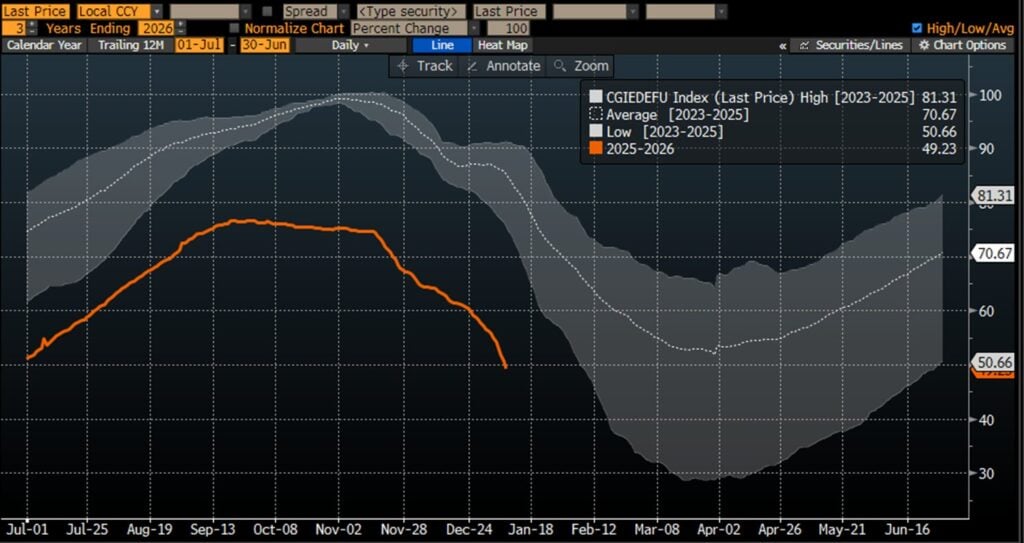Click orange 2025-2026 legend swatch
The image size is (1024, 543).
click(x=594, y=151)
